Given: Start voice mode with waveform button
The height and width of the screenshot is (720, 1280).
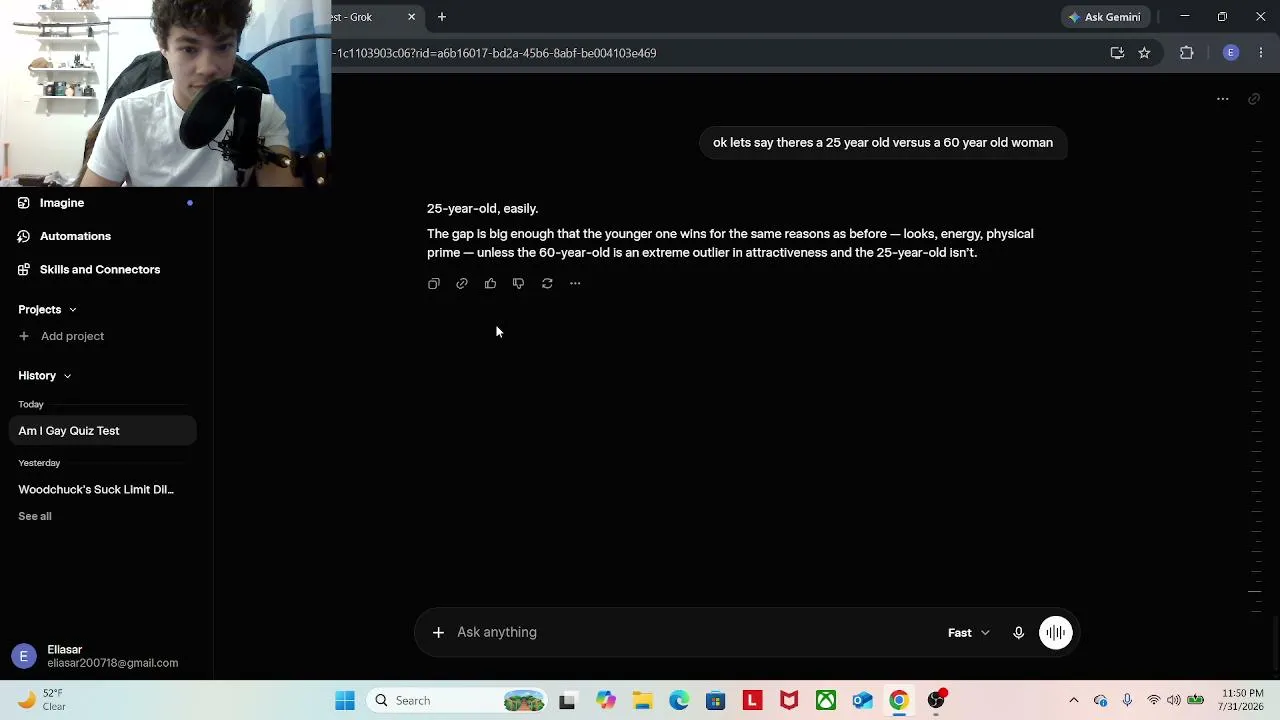Looking at the screenshot, I should click(1055, 632).
